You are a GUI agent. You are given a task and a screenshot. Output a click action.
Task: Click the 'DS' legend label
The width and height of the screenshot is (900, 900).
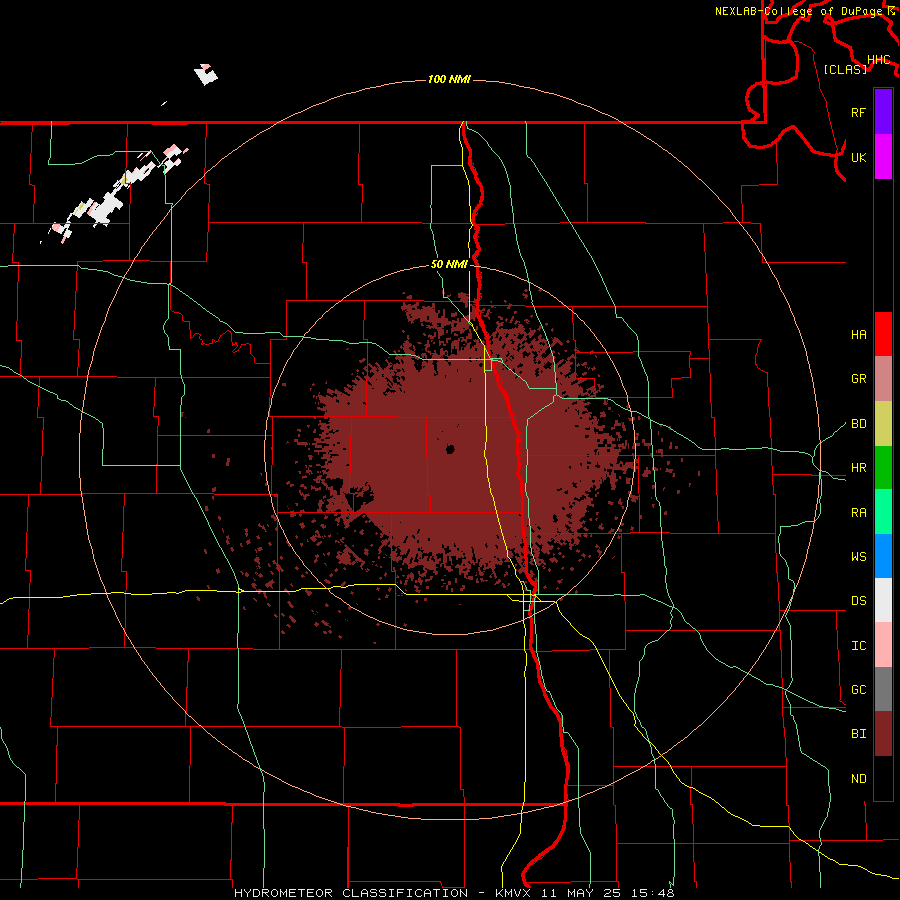tap(858, 601)
